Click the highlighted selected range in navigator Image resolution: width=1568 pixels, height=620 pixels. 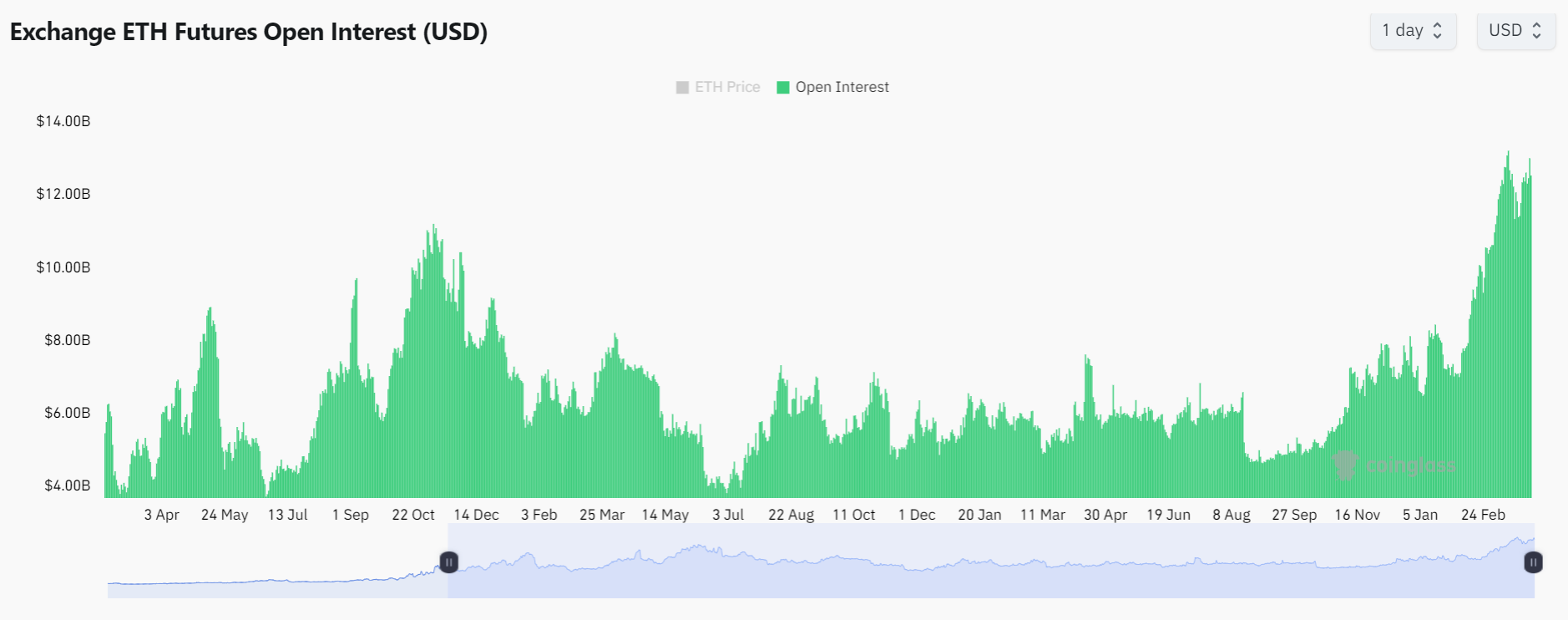[985, 577]
